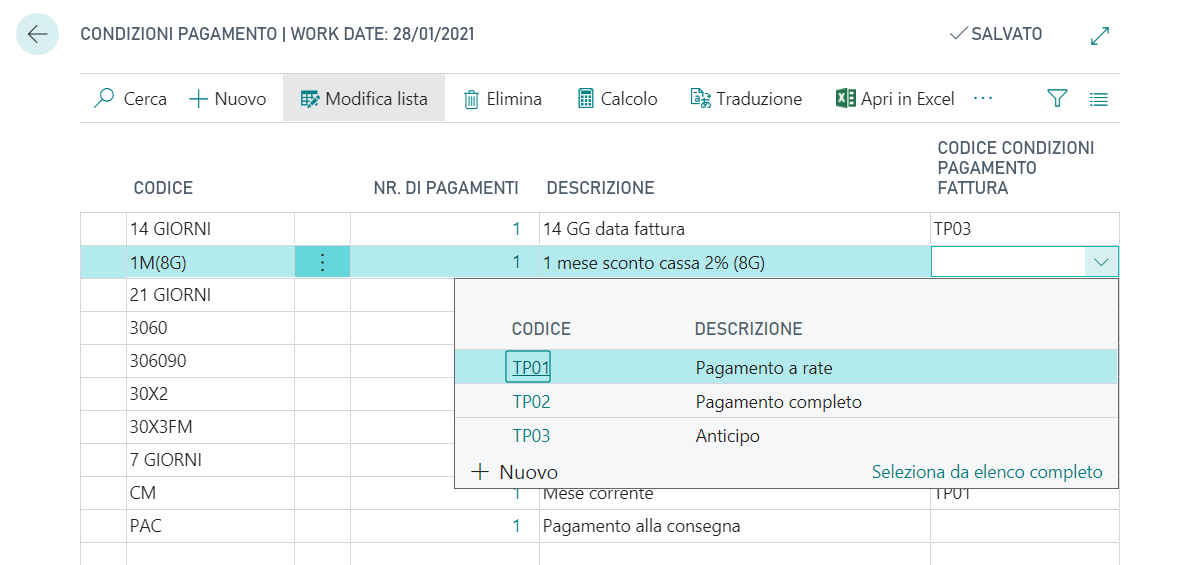Show more toolbar actions (ellipsis)
Image resolution: width=1183 pixels, height=565 pixels.
tap(983, 98)
